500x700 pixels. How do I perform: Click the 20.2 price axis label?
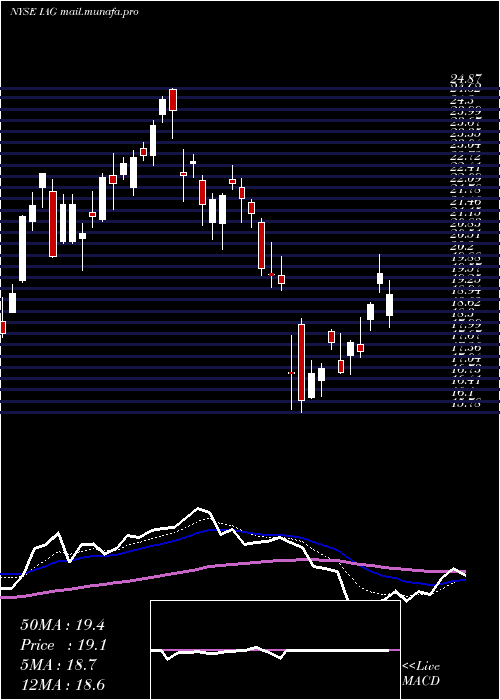coord(462,247)
